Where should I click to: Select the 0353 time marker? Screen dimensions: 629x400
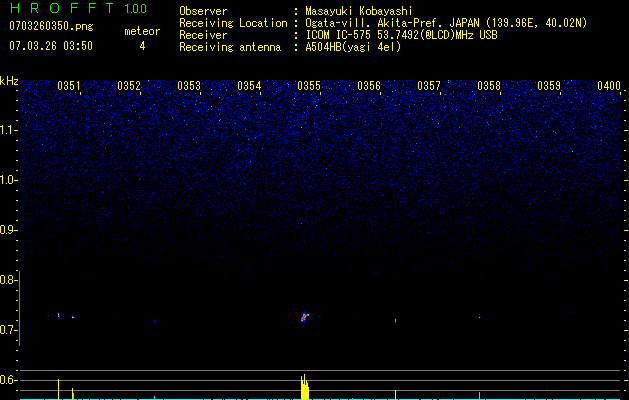click(x=189, y=86)
